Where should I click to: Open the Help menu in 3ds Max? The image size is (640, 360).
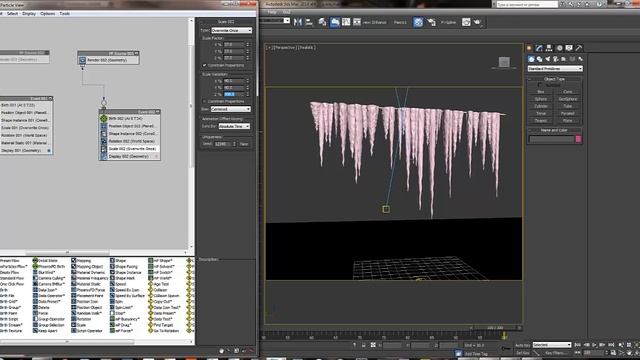coord(272,12)
